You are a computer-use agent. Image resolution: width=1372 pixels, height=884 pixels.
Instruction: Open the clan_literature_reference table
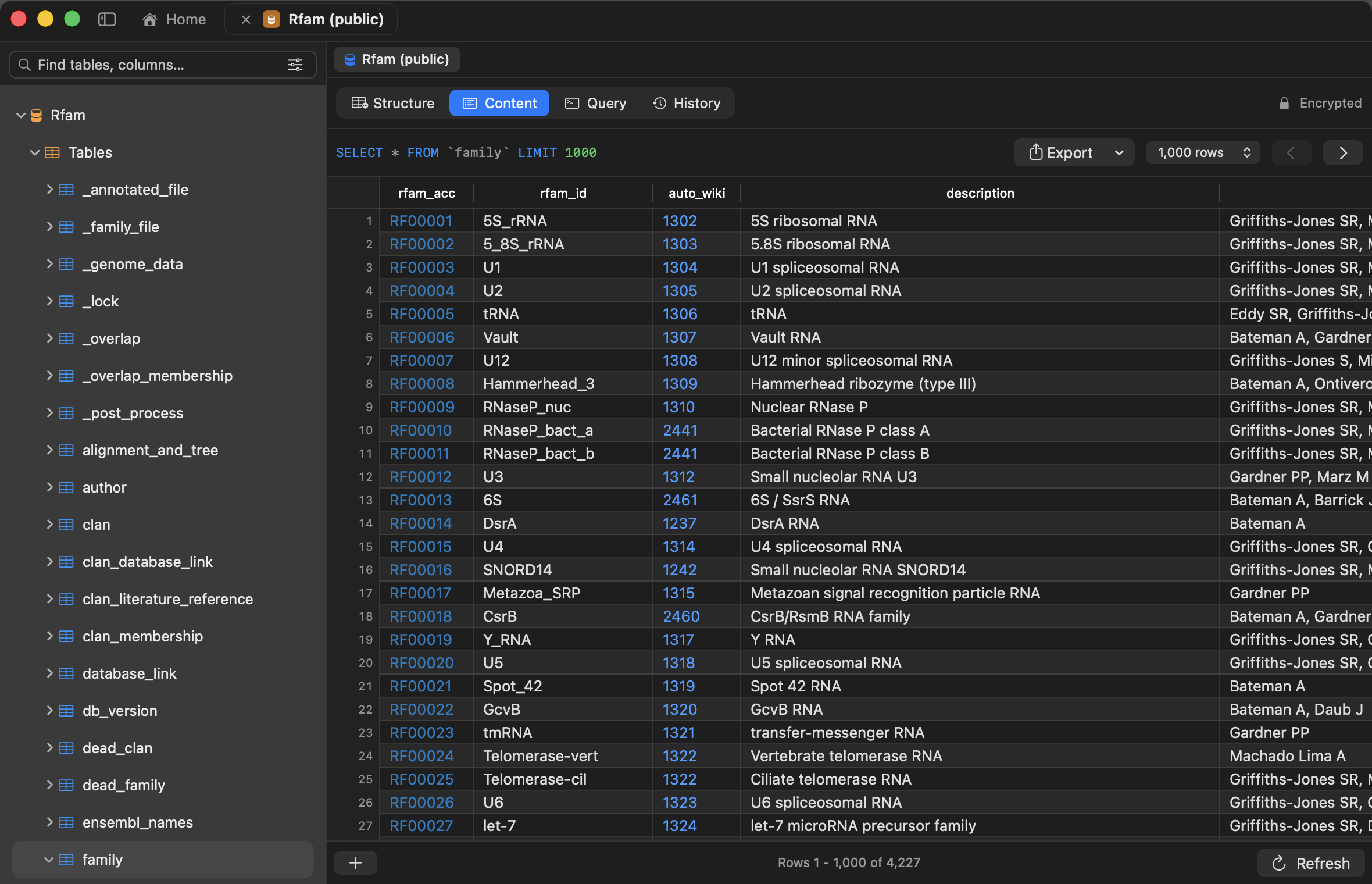167,599
